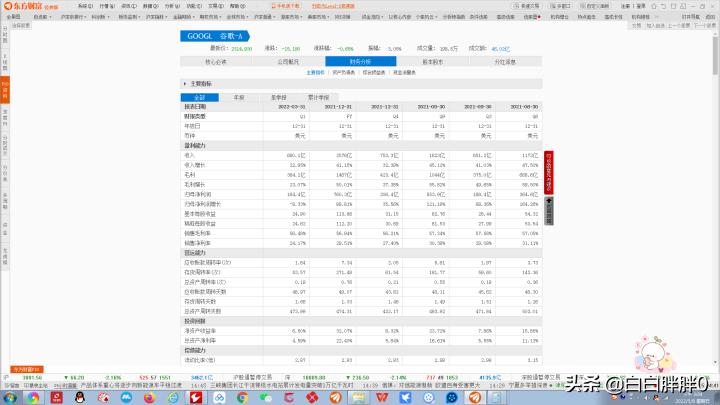Open the 个股风云 dropdown in toolbar
This screenshot has height=405, width=720.
coord(426,17)
